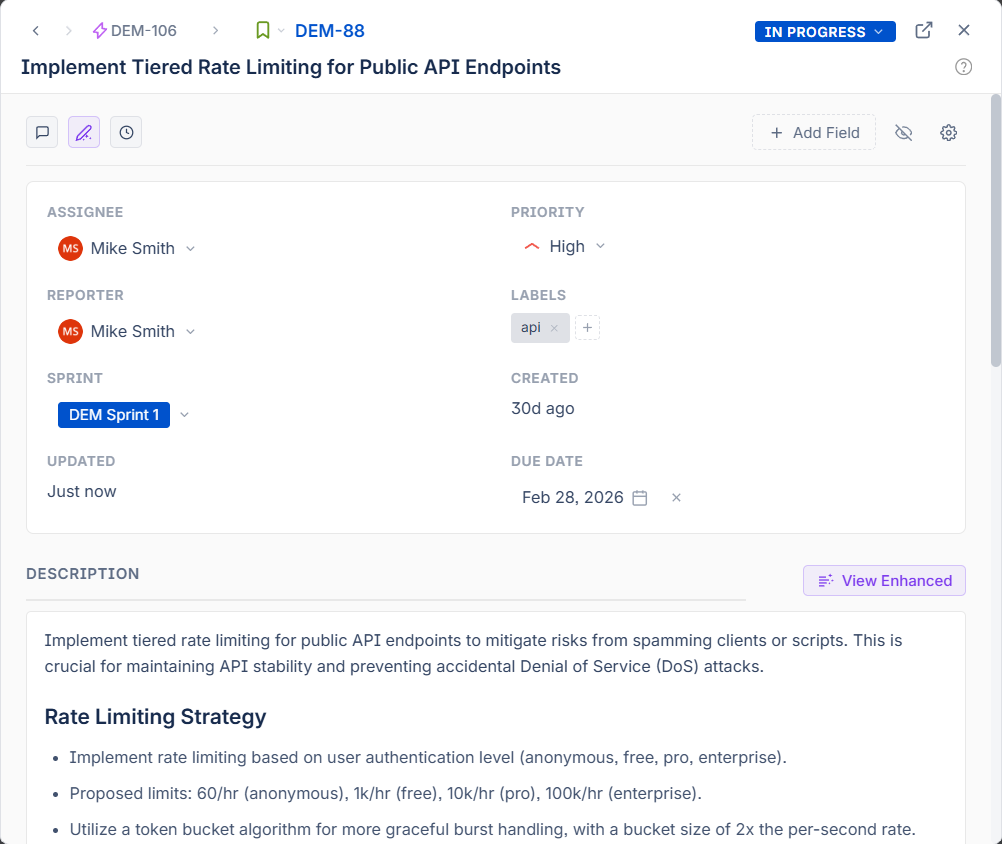The height and width of the screenshot is (844, 1002).
Task: Remove the api label
Action: [554, 327]
